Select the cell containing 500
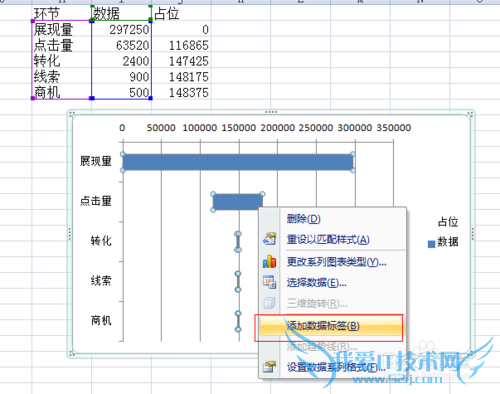 point(121,92)
